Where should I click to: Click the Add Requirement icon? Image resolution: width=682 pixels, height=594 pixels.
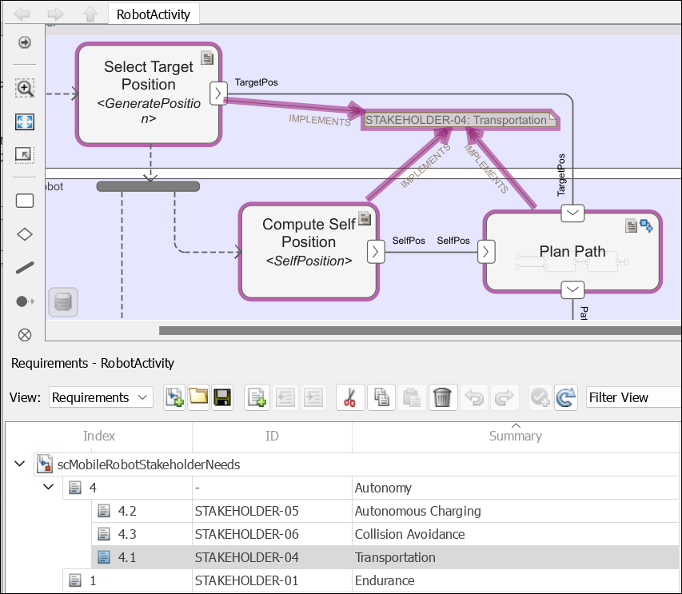(255, 398)
